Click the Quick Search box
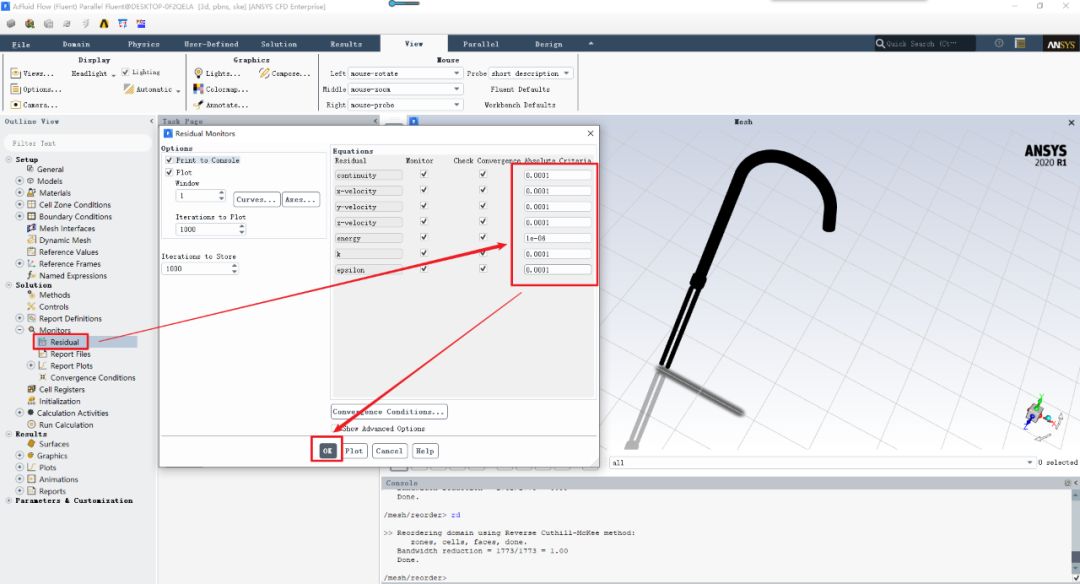Screen dimensions: 1080x584 click(925, 43)
